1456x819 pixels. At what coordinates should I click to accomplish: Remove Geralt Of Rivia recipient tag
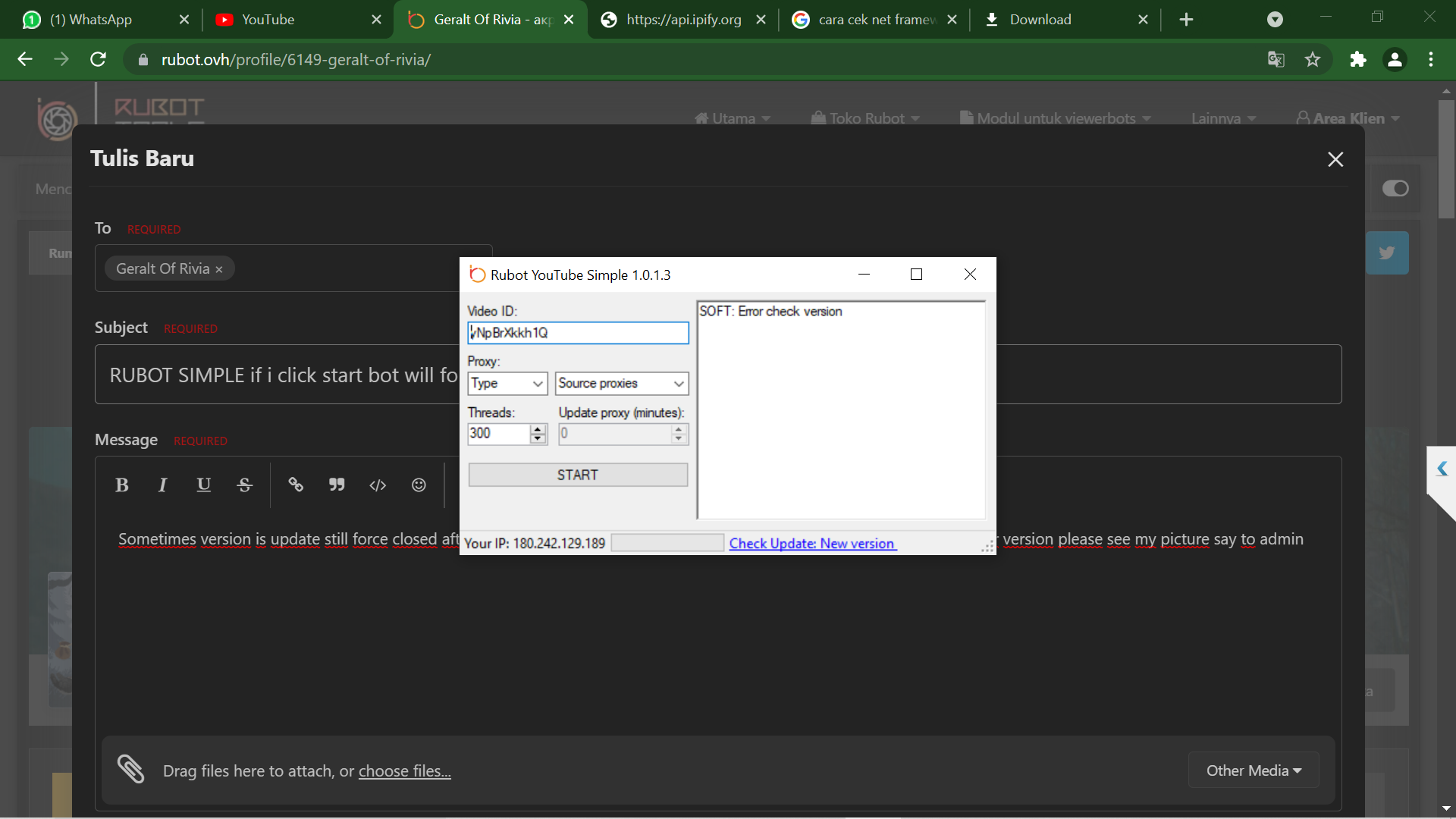(219, 269)
